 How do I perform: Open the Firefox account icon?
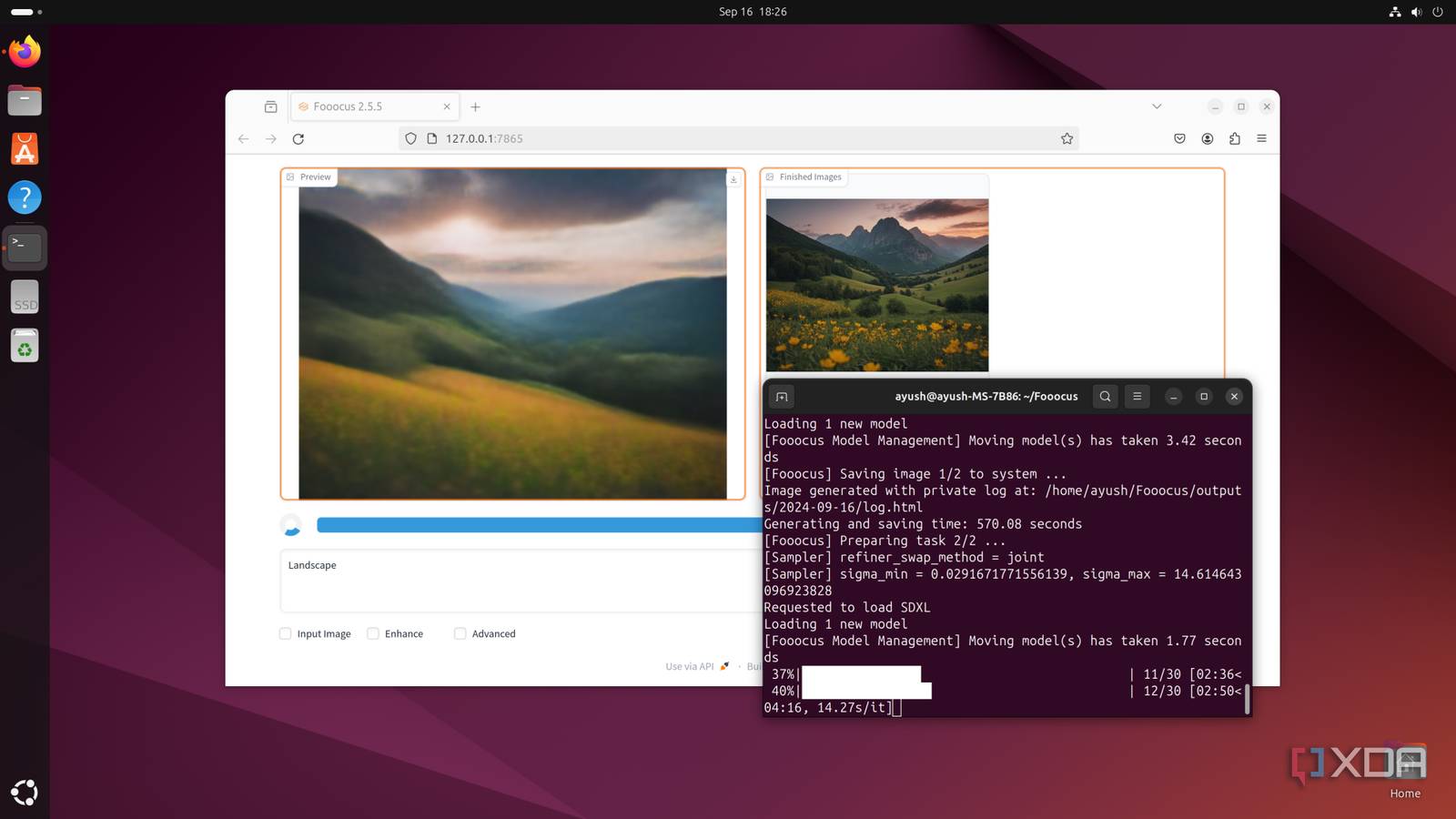(1207, 138)
